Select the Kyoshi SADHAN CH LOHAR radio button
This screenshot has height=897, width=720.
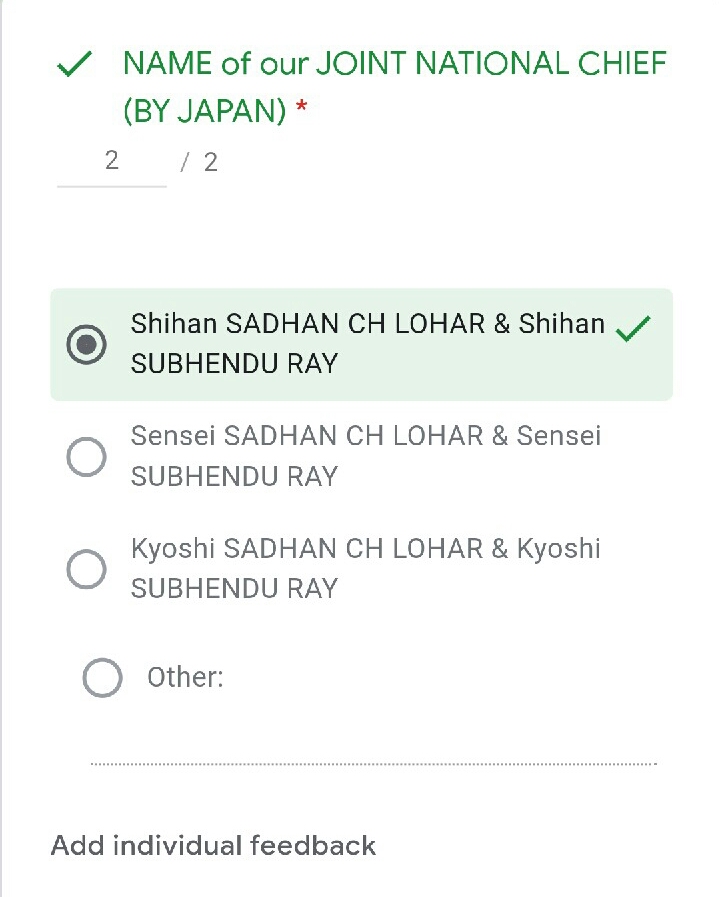coord(87,569)
